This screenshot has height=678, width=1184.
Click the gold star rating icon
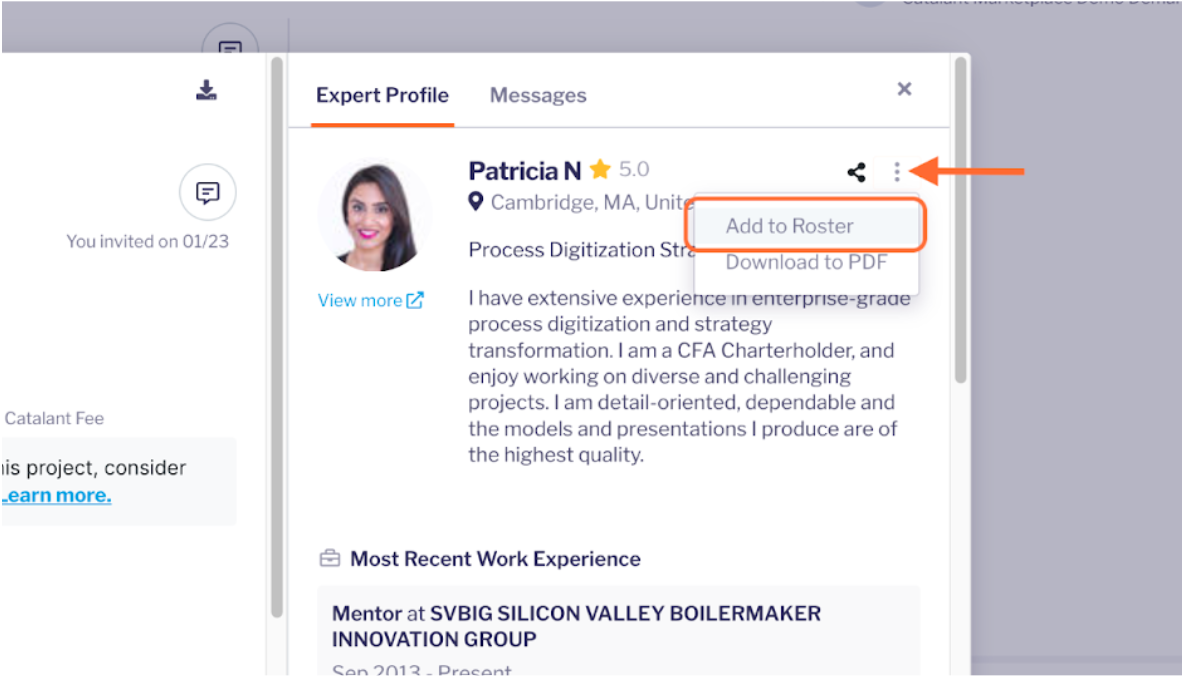tap(600, 169)
